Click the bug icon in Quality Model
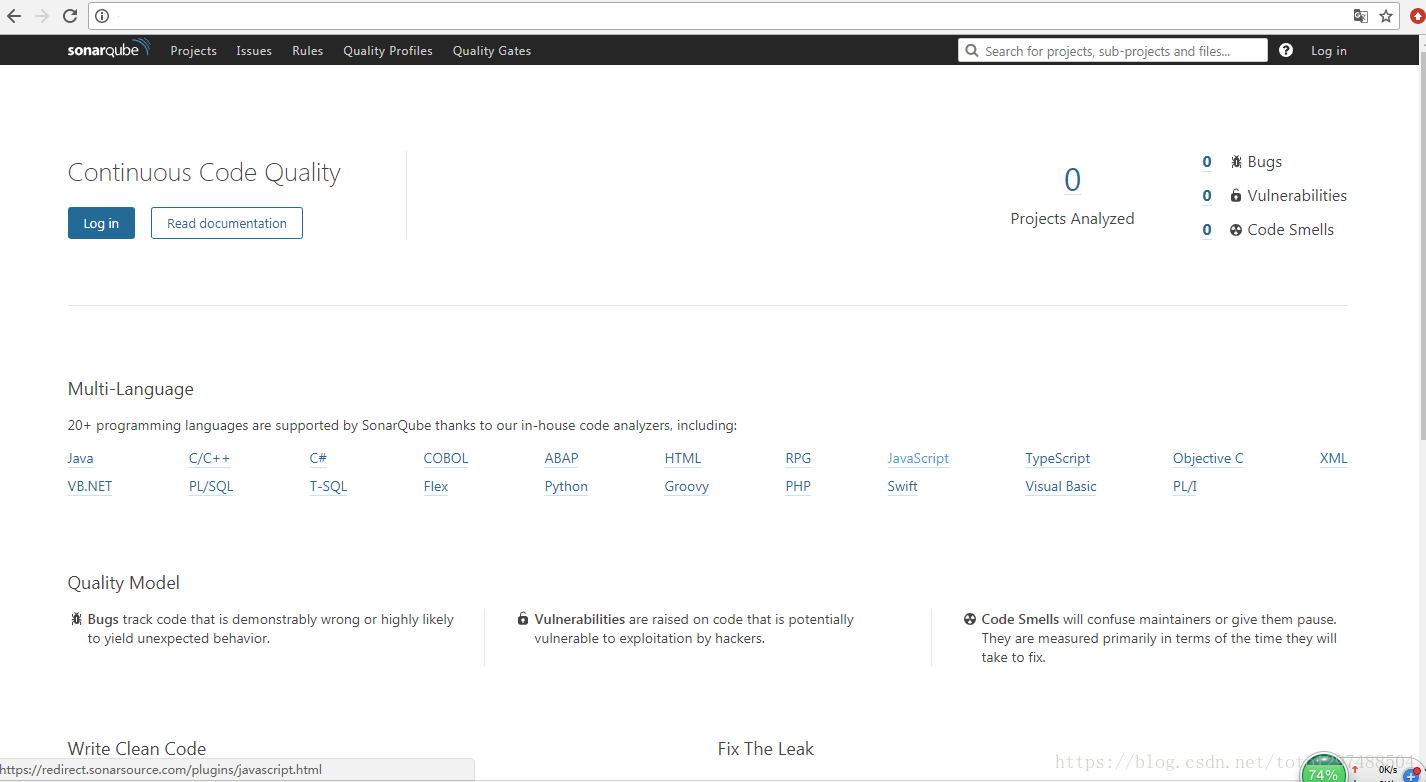1426x782 pixels. click(x=76, y=619)
